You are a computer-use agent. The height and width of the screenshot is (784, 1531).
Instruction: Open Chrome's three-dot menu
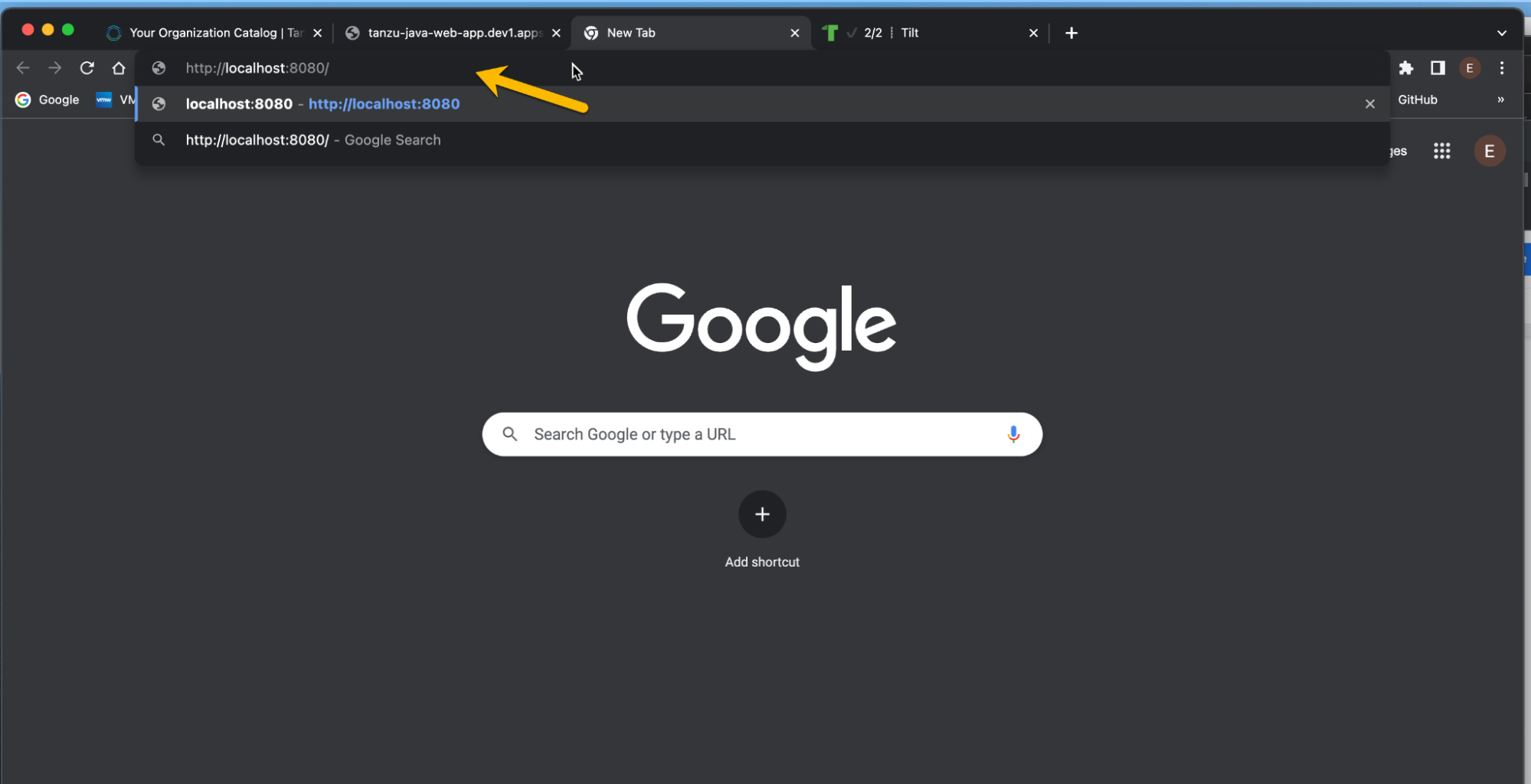(1502, 68)
